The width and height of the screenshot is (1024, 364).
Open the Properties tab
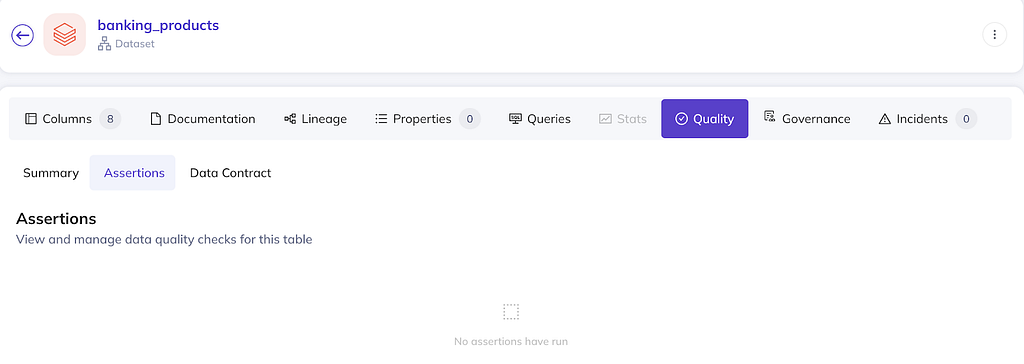tap(428, 119)
